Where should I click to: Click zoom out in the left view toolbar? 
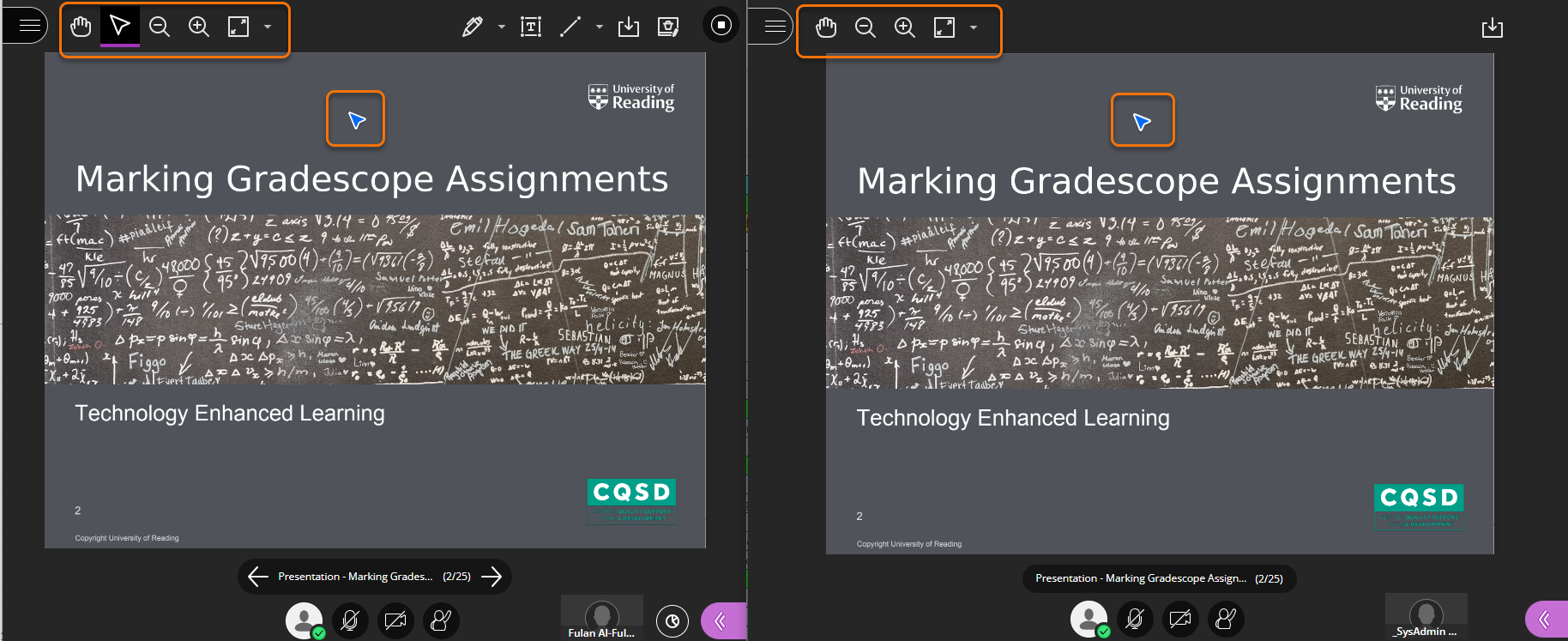(160, 27)
